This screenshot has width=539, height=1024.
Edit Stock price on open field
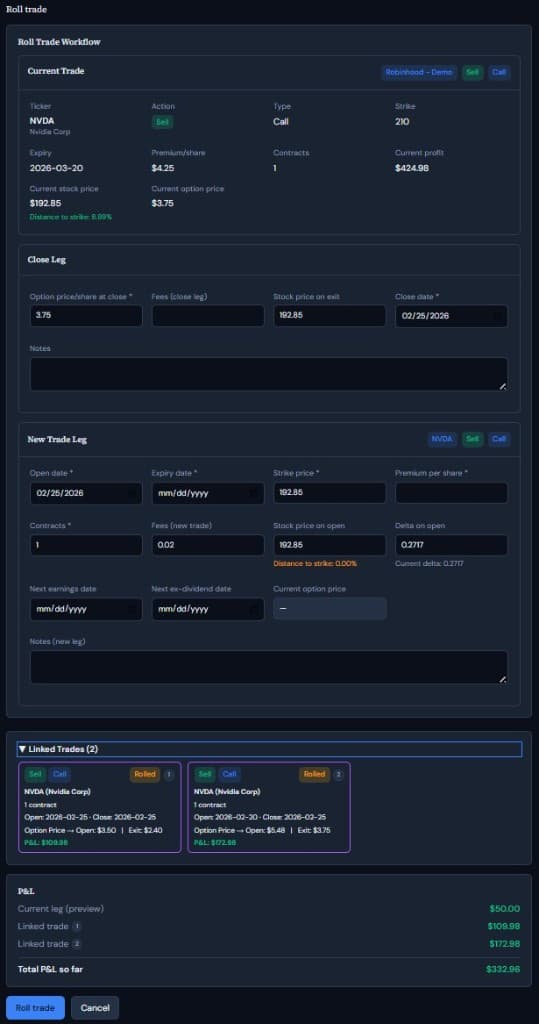coord(330,545)
